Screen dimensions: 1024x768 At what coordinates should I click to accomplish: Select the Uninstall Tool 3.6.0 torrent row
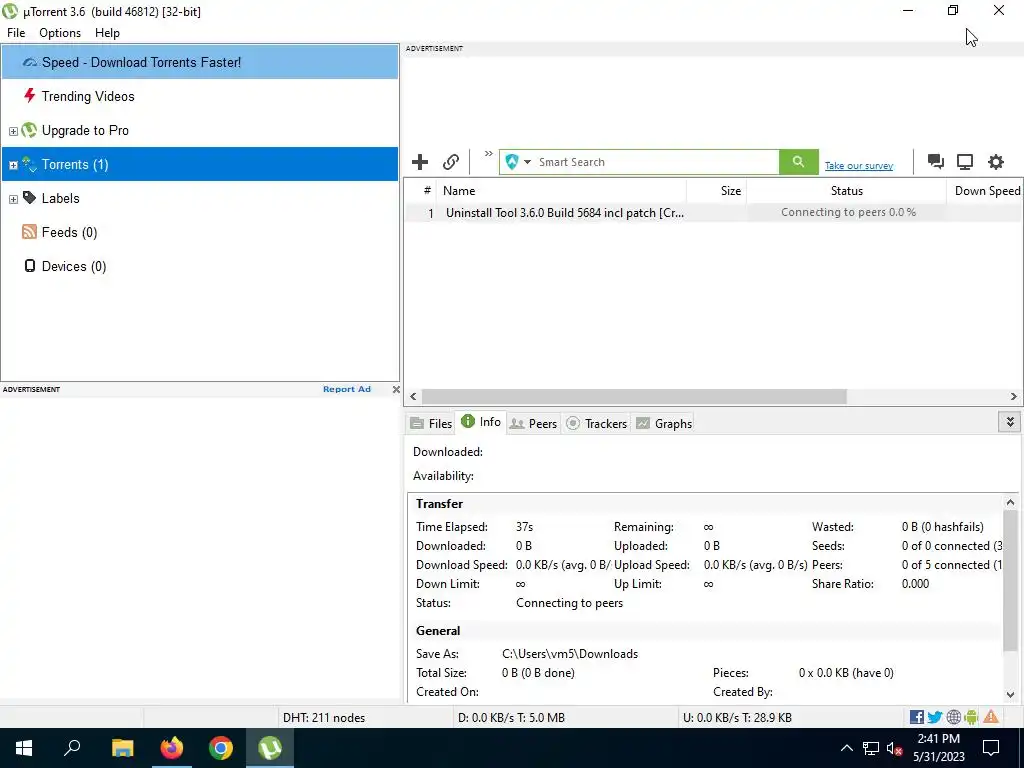713,213
